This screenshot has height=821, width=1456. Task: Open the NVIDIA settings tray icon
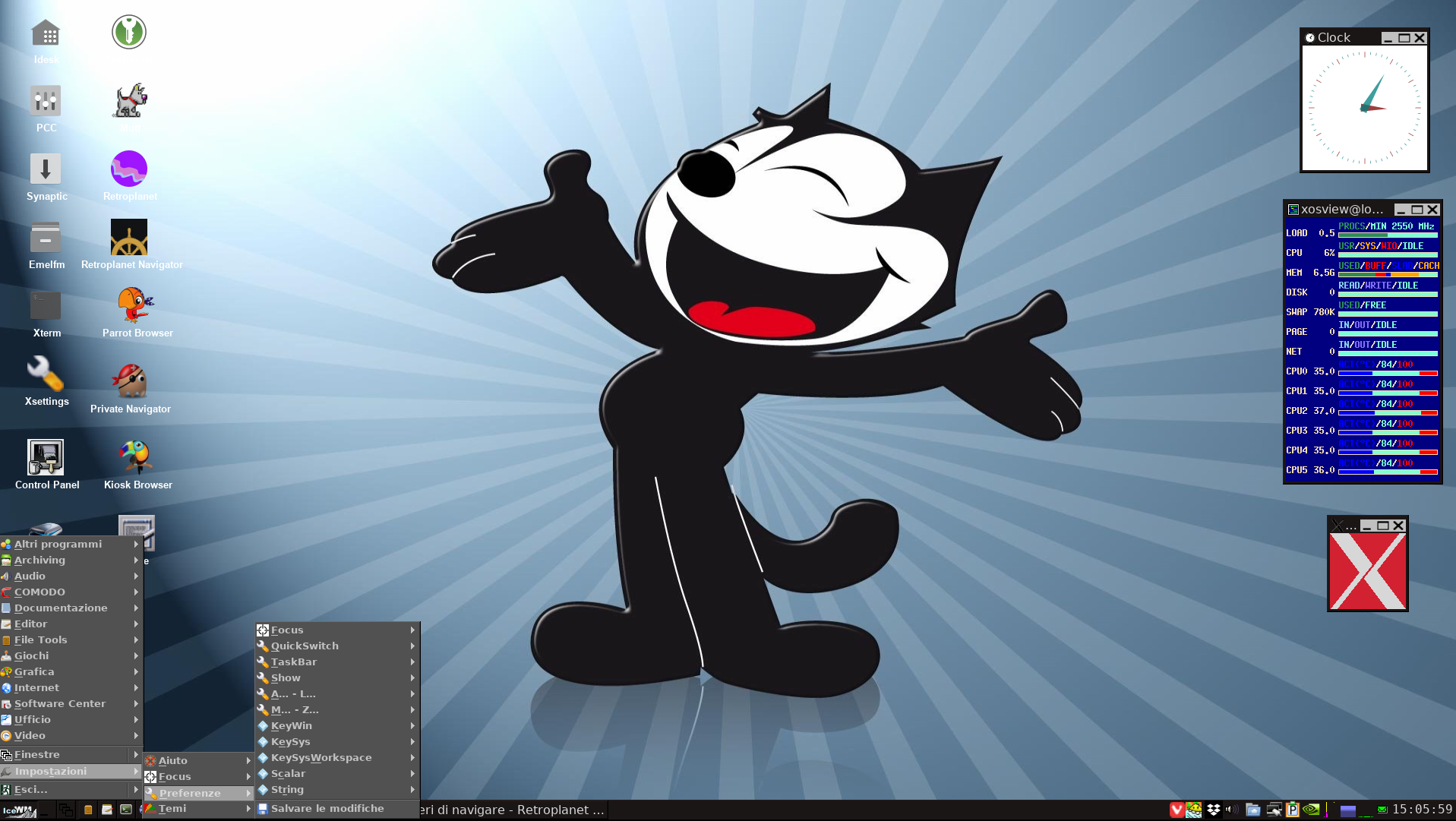tap(1312, 810)
